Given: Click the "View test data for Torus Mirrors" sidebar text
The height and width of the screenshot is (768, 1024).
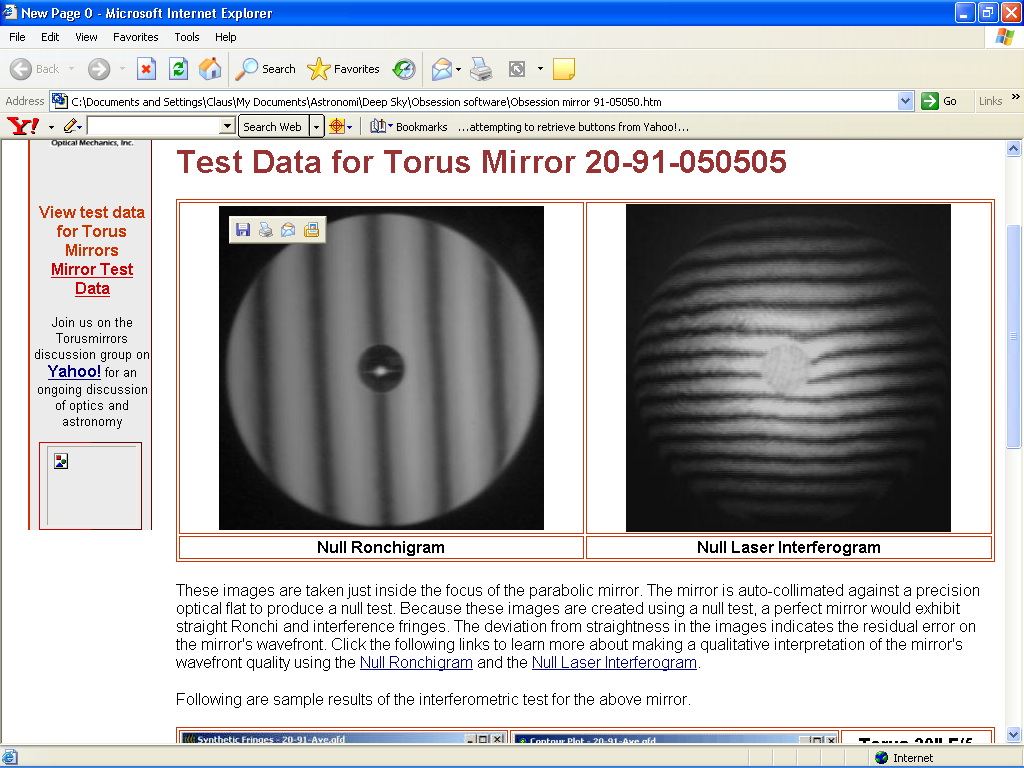Looking at the screenshot, I should 91,231.
